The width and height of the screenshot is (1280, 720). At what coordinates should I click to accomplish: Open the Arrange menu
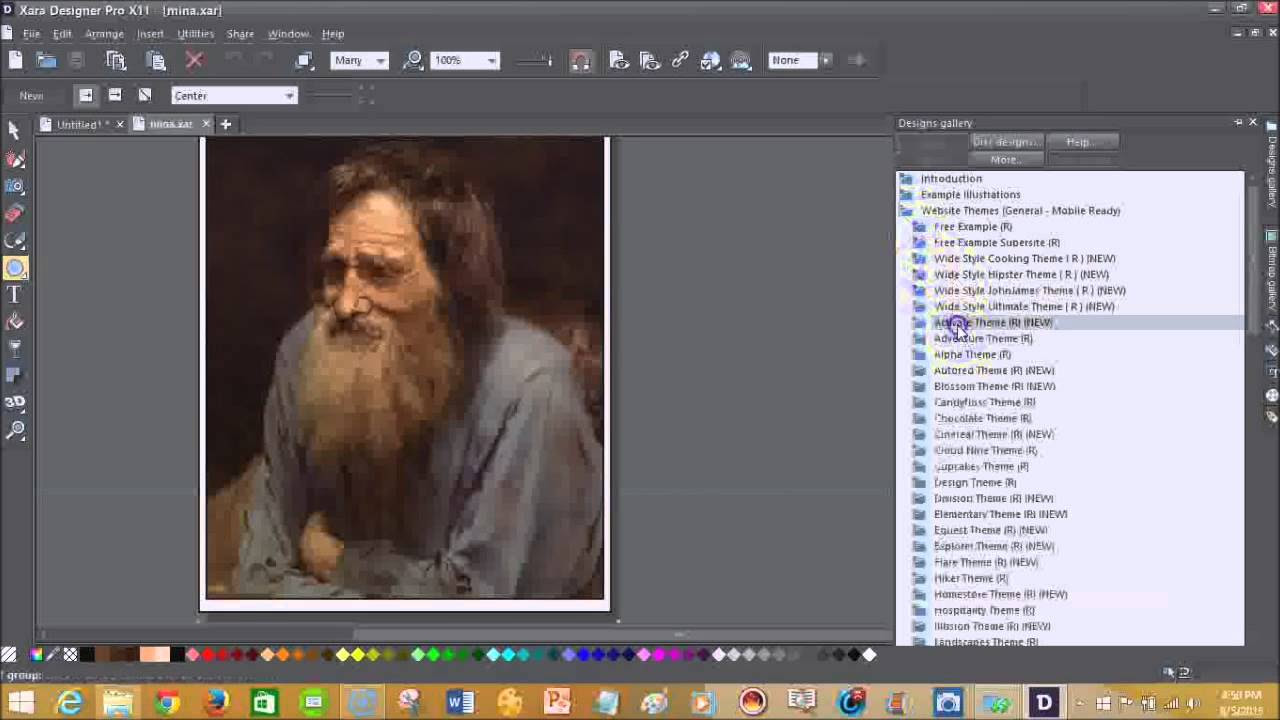104,34
